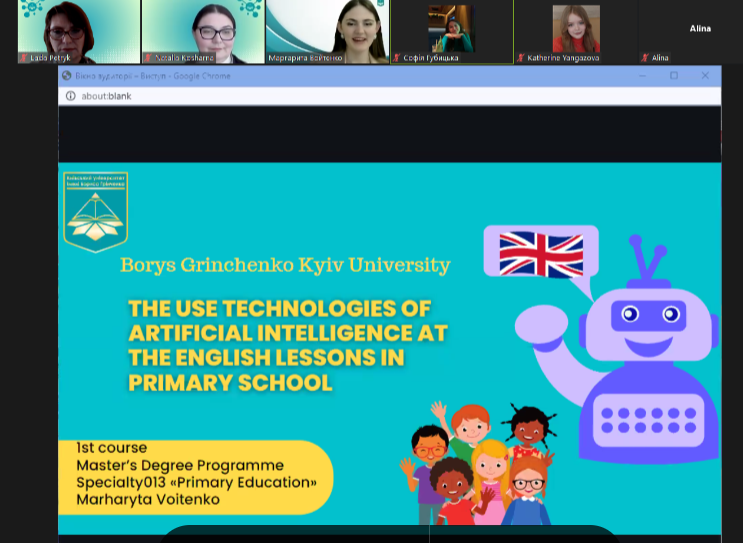Click the muted mic icon beside Lazia Petryk
This screenshot has height=543, width=743.
pos(24,58)
